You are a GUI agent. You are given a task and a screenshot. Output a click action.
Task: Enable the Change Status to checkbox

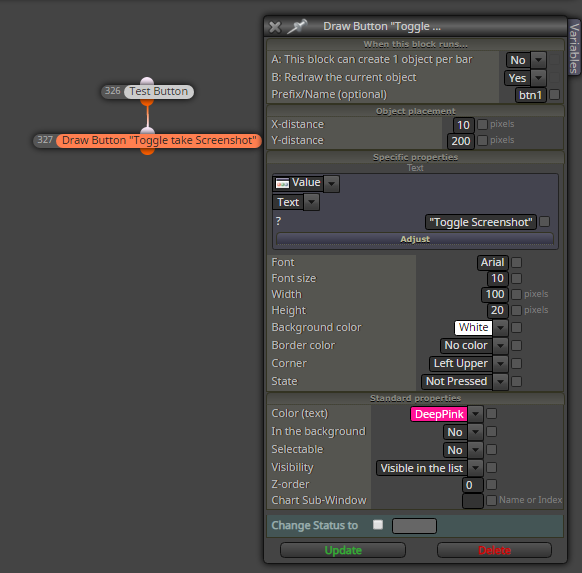(378, 525)
